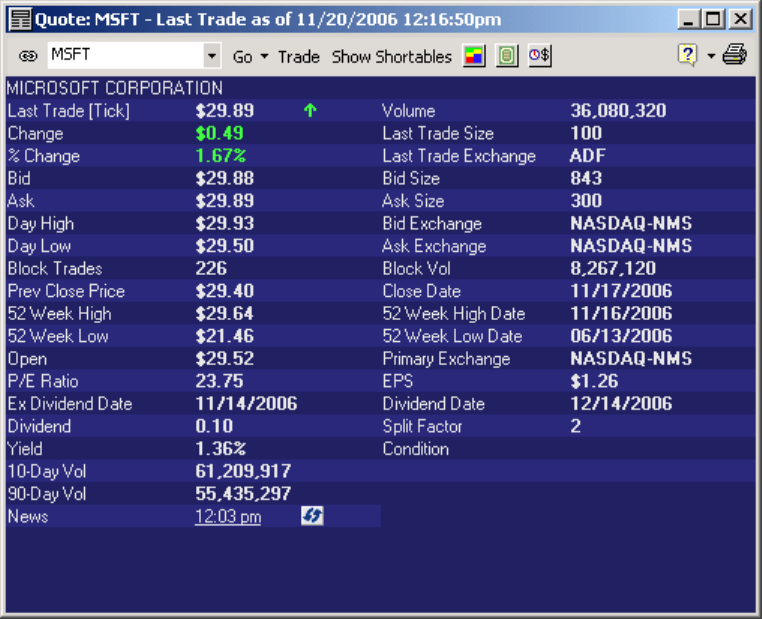Click the Ask Size value 300
Viewport: 762px width, 619px height.
pyautogui.click(x=586, y=201)
